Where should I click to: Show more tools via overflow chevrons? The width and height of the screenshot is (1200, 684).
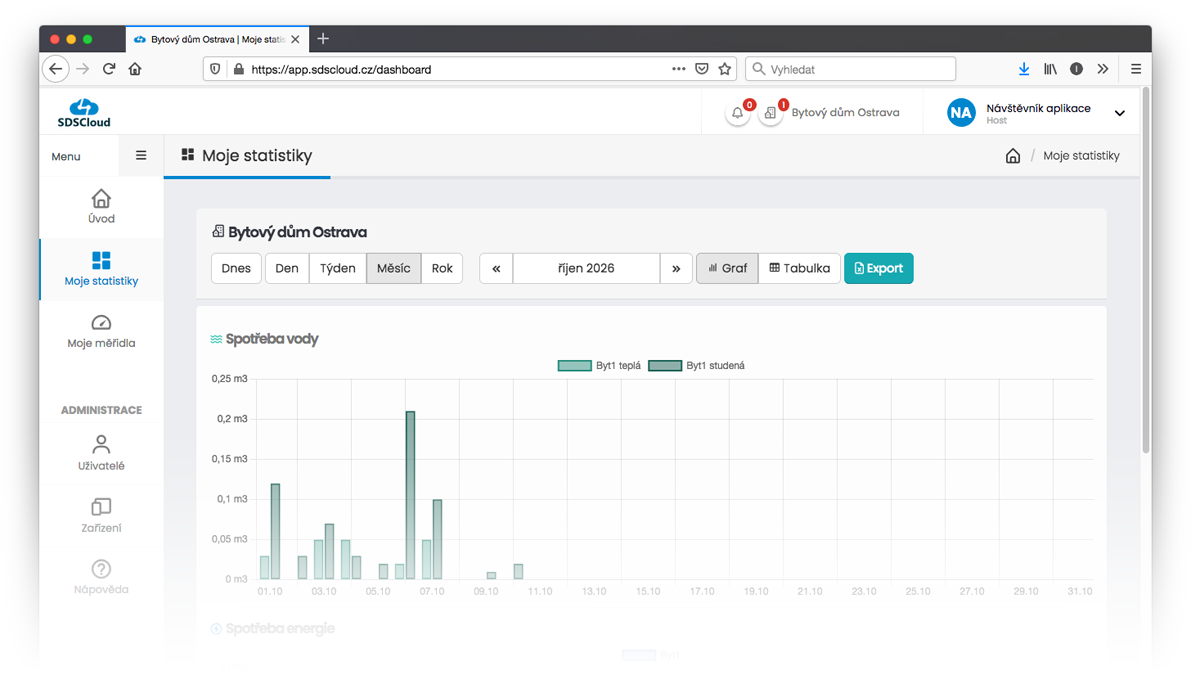[1102, 69]
